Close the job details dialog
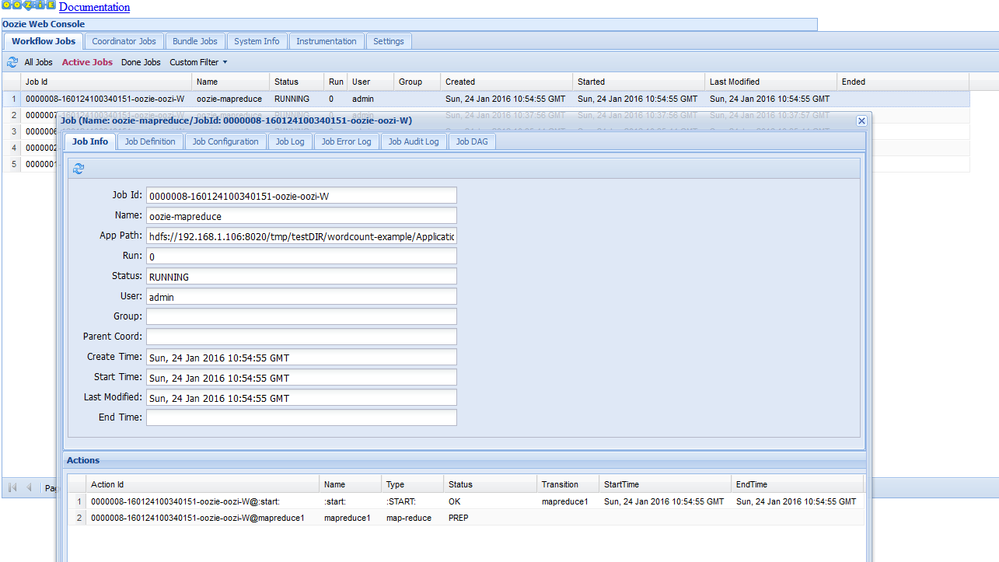The height and width of the screenshot is (562, 999). tap(861, 120)
